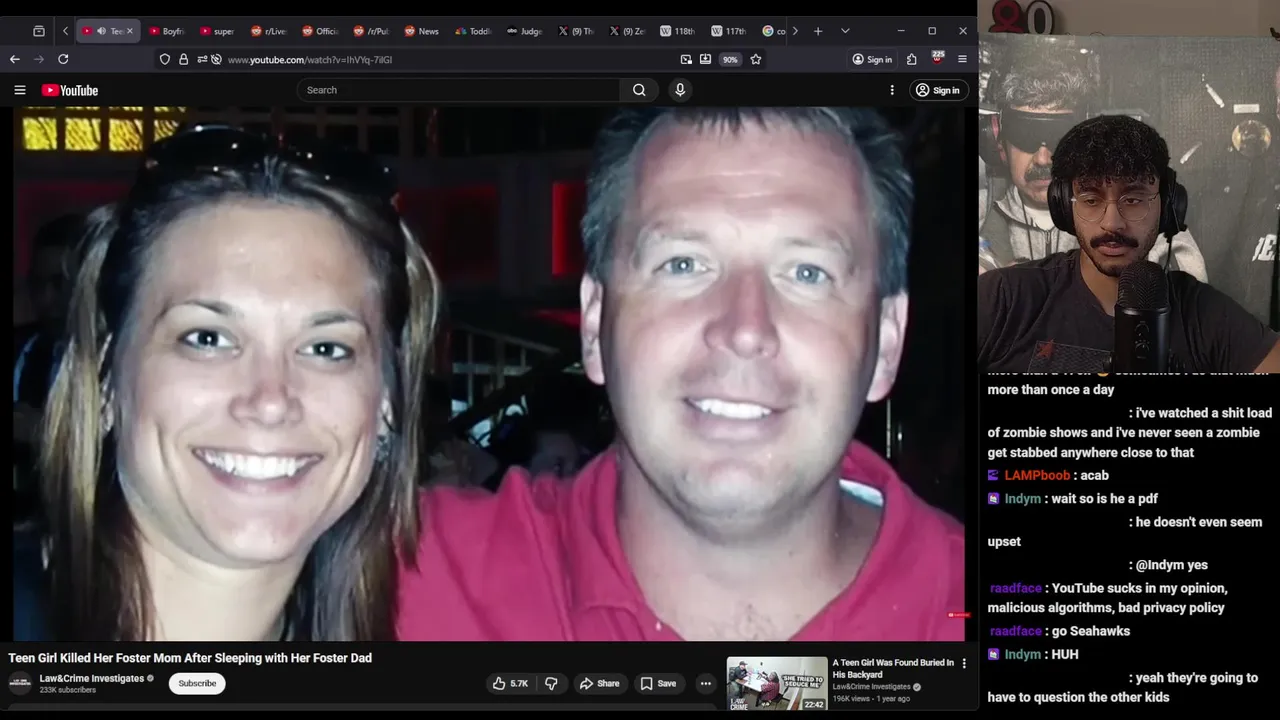Click the red progress indicator on video
The width and height of the screenshot is (1280, 720).
(x=958, y=615)
